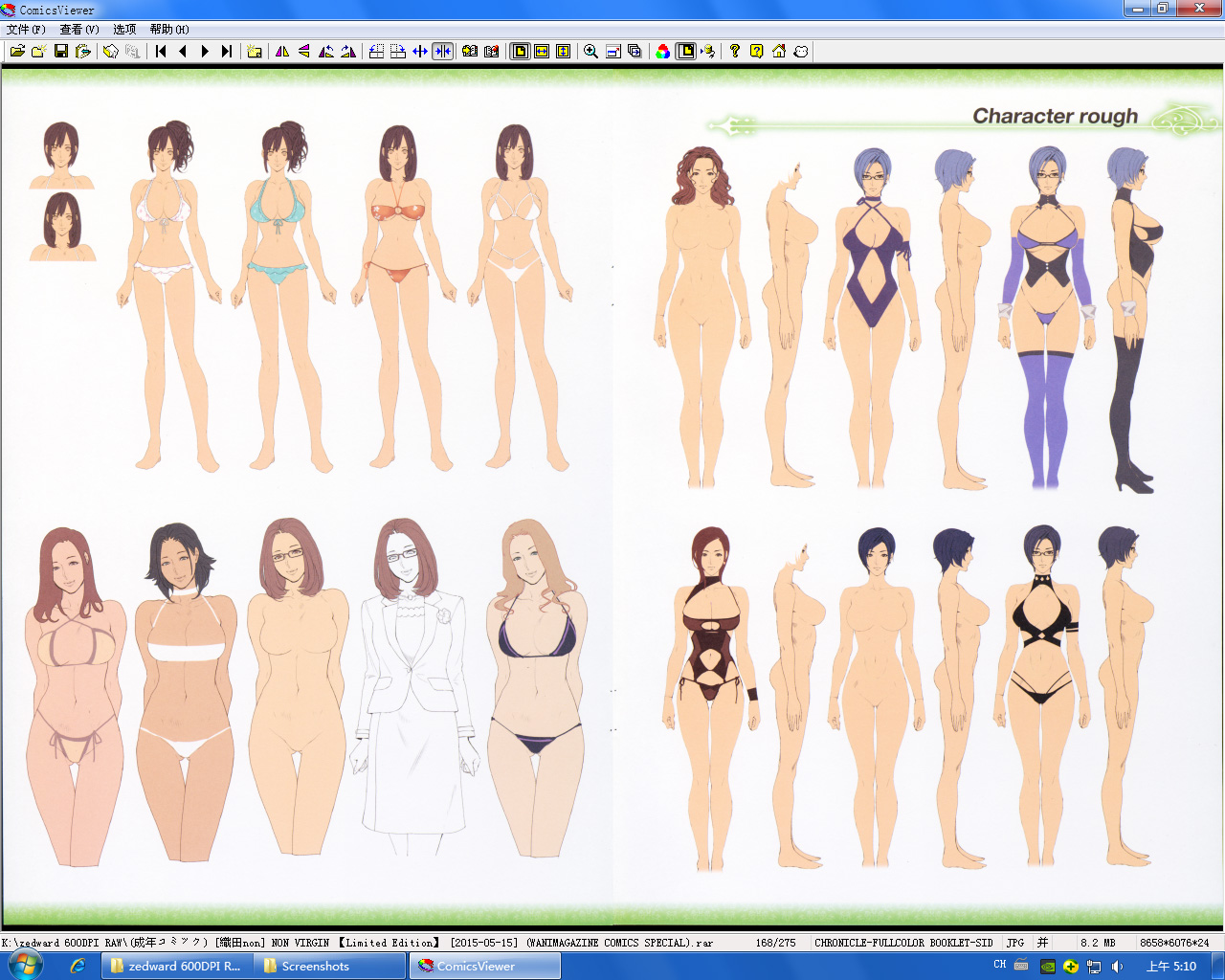This screenshot has height=980, width=1225.
Task: Go to the previous page arrow
Action: coord(183,52)
